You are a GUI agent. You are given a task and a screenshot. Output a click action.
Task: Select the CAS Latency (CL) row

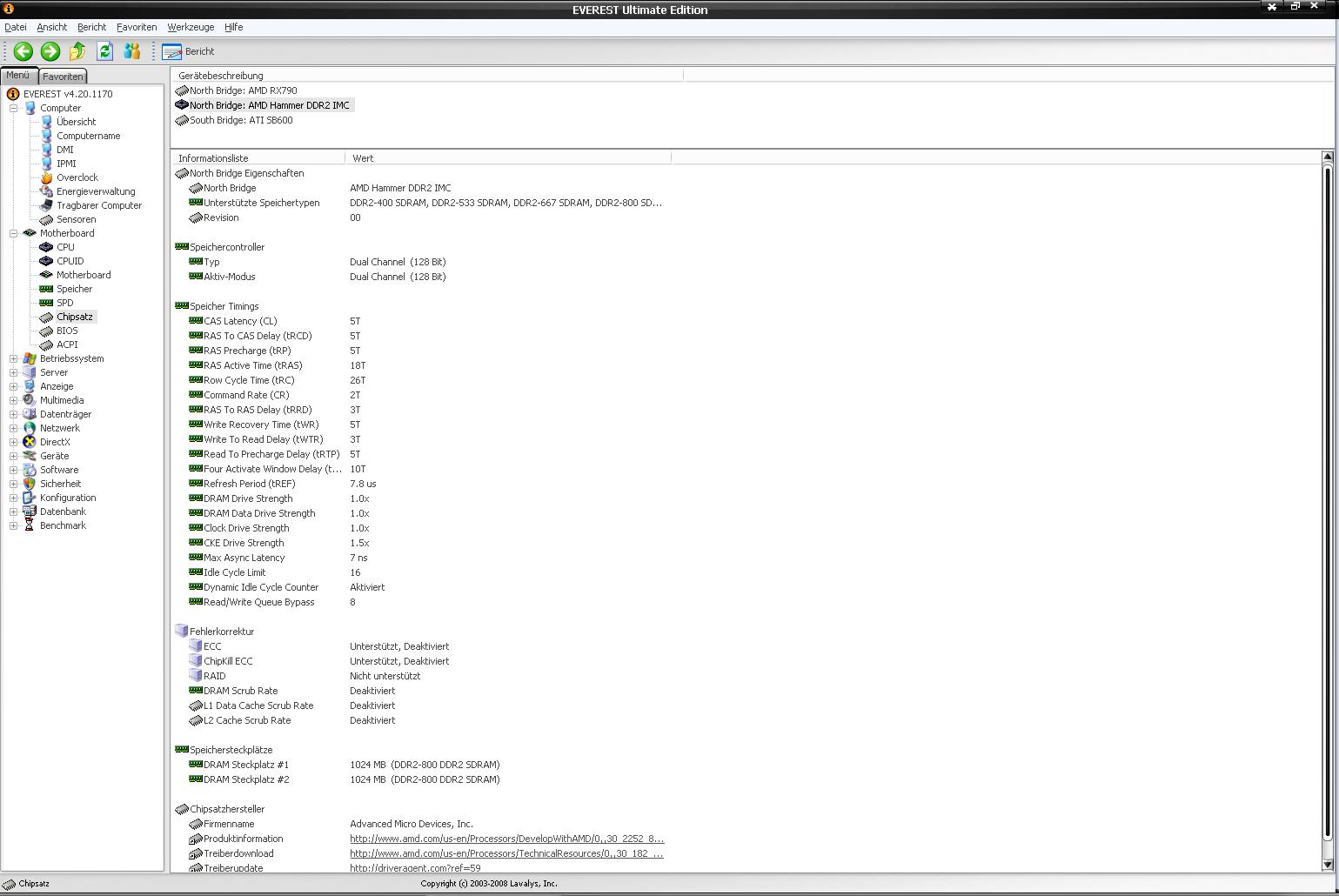(x=422, y=321)
